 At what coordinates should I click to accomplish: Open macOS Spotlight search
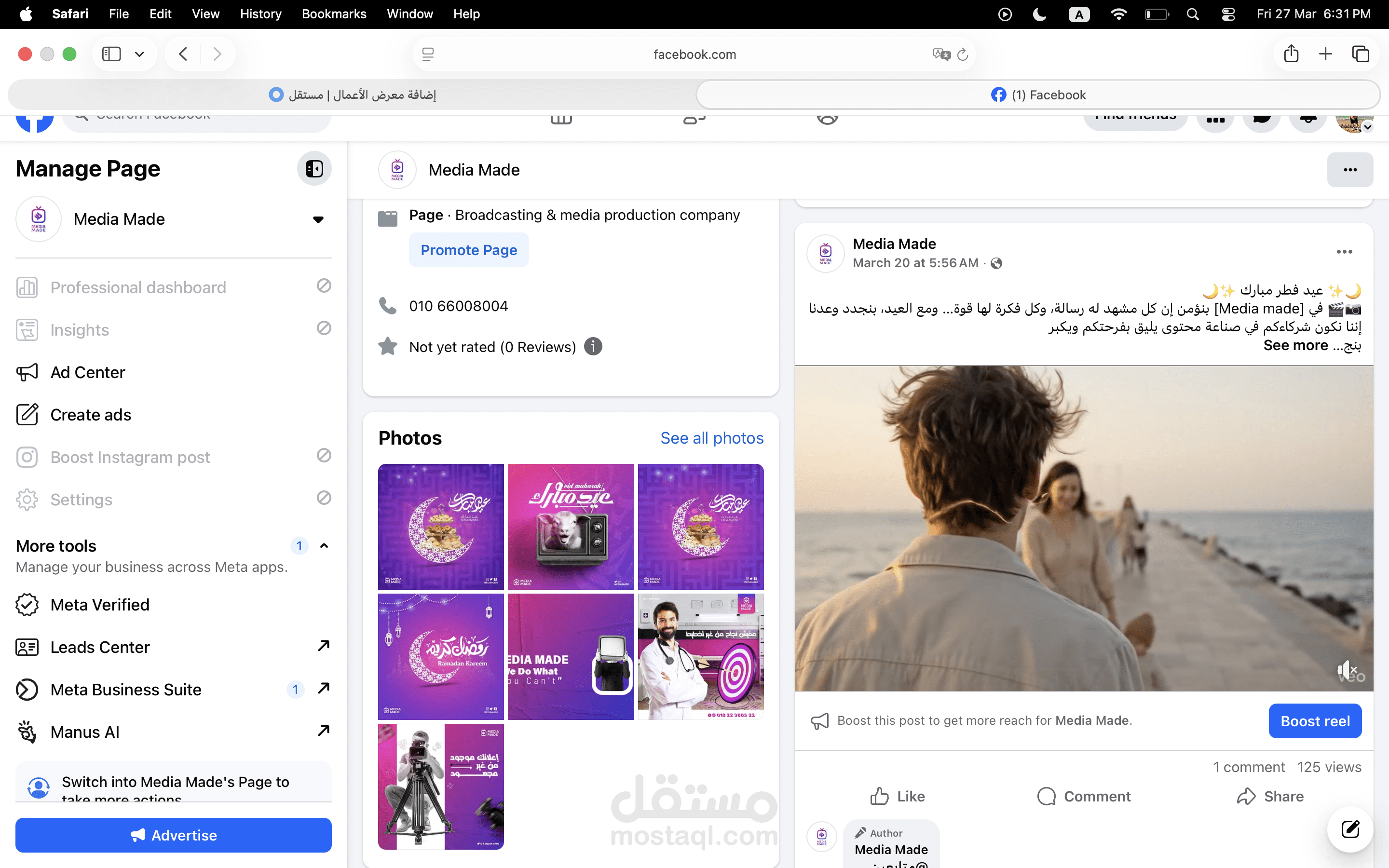click(1193, 14)
